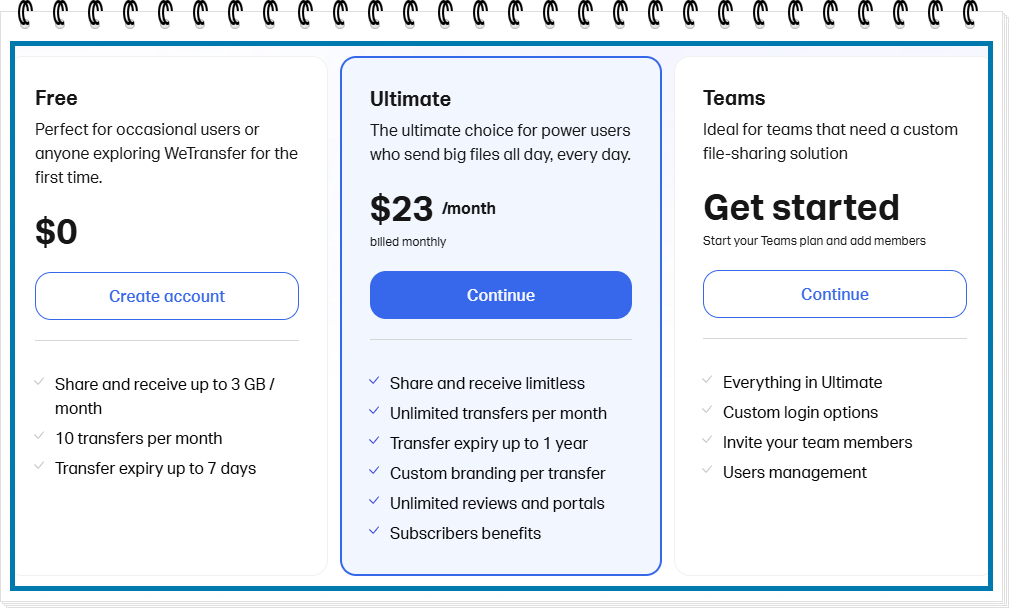Click checkmark beside 10 transfers per month

point(39,436)
